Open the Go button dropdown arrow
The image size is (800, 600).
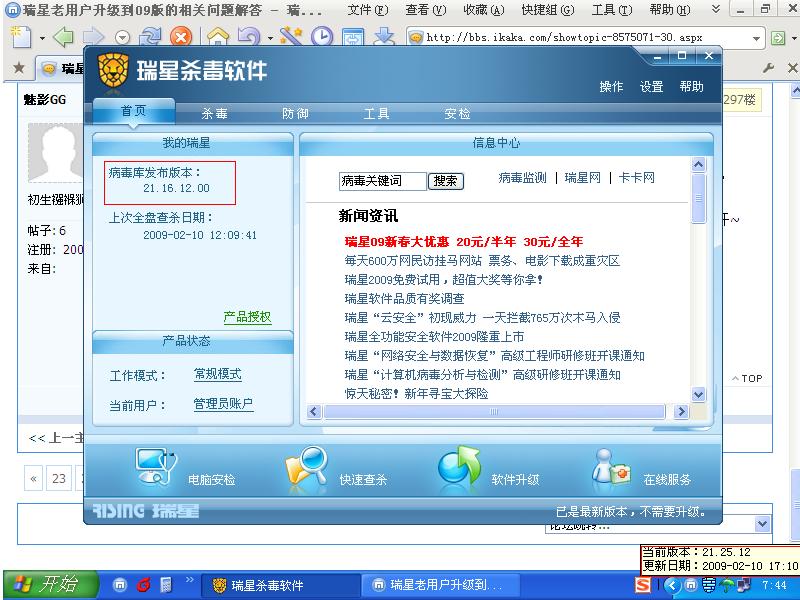pos(794,38)
